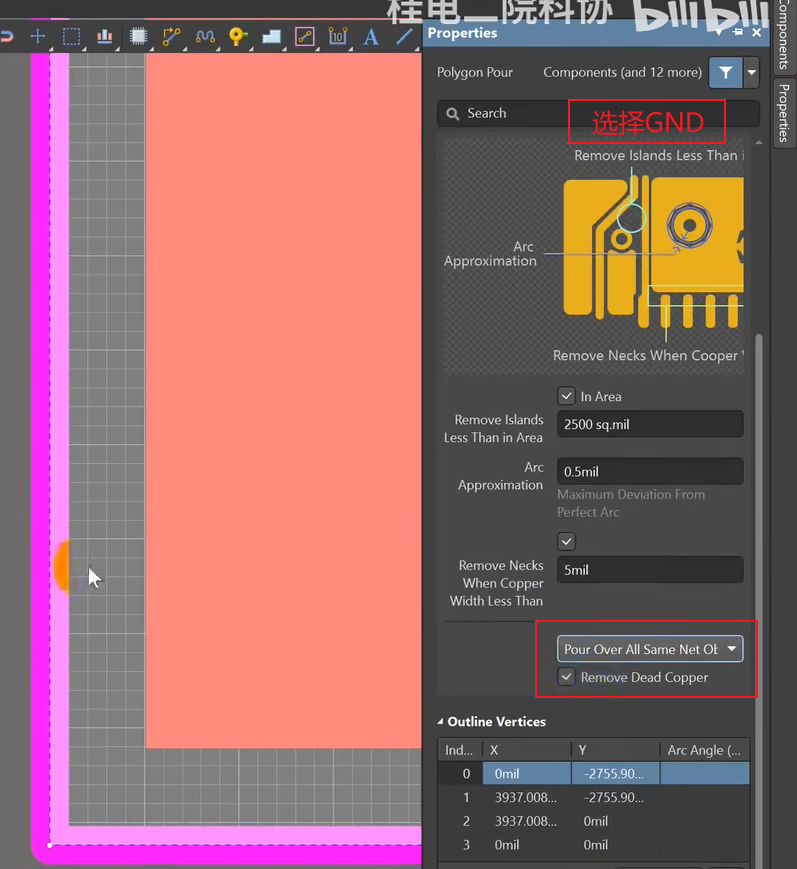The image size is (797, 869).
Task: Select vertex 2 X value 3937.008...
Action: click(x=527, y=821)
